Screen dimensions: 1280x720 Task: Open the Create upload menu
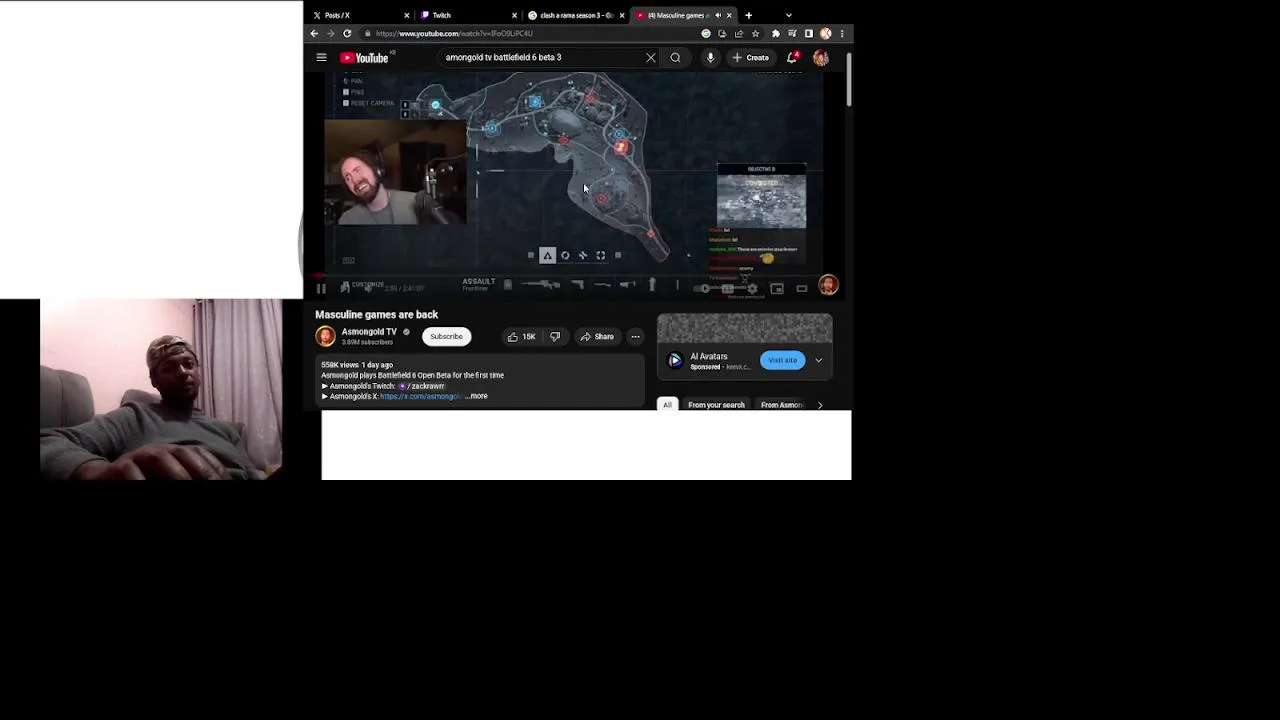(750, 57)
